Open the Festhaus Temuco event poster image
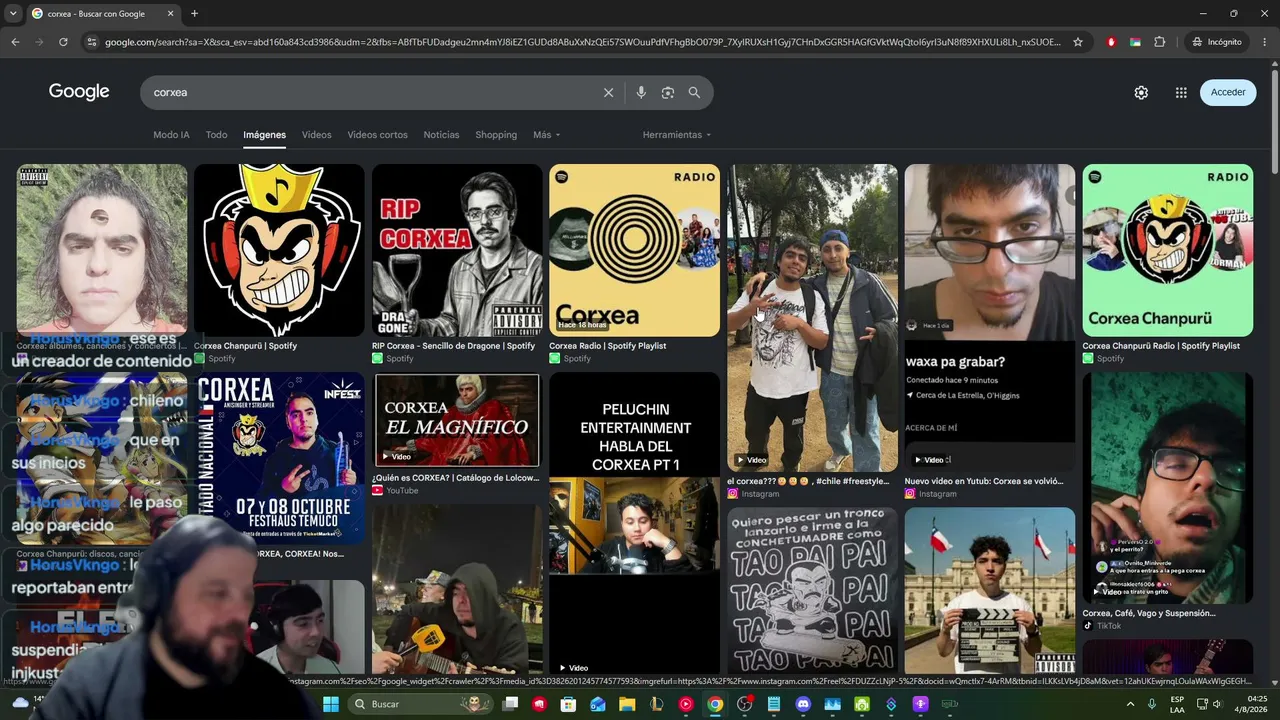This screenshot has width=1280, height=720. (x=281, y=458)
